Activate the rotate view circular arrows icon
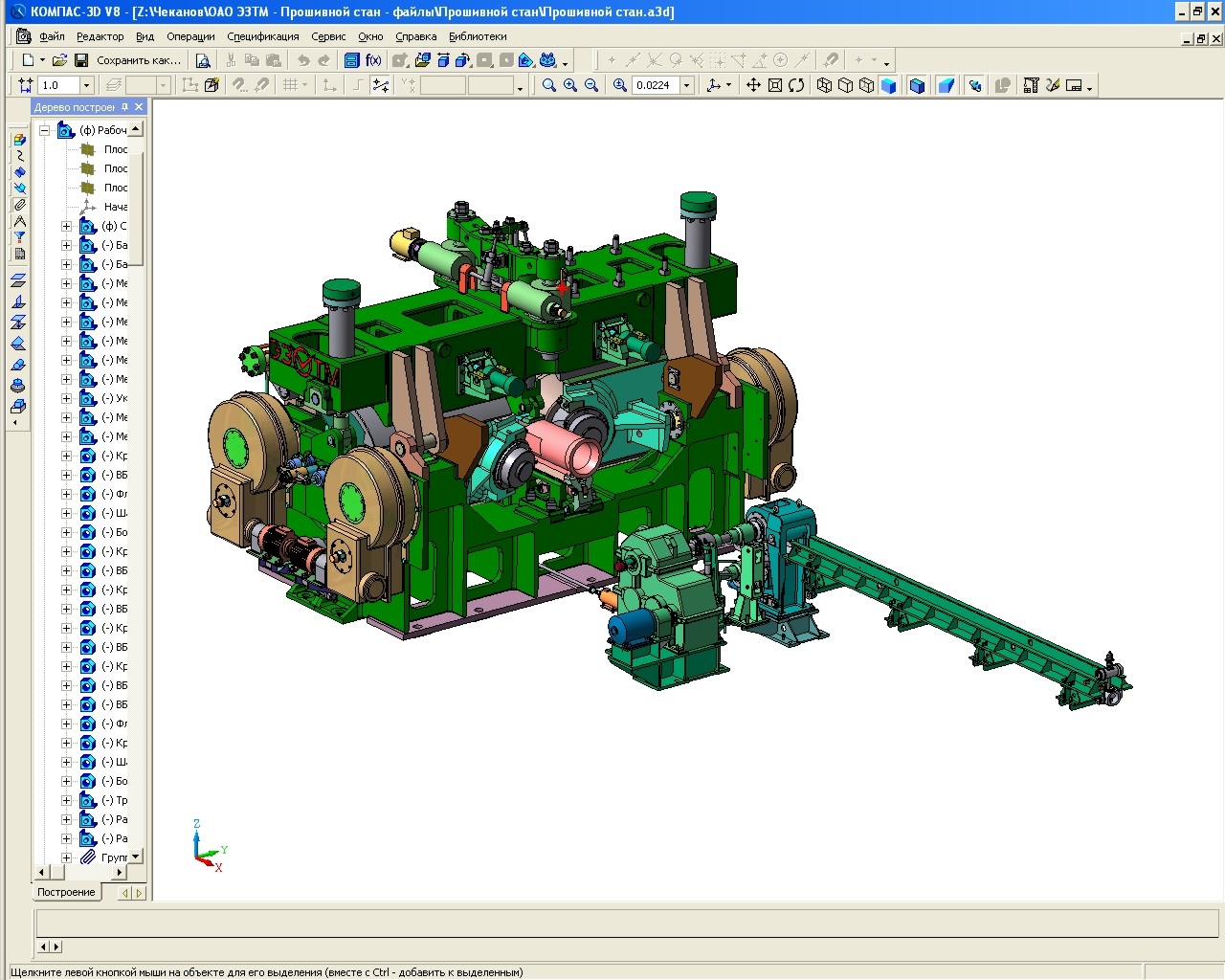This screenshot has height=980, width=1225. (x=796, y=85)
